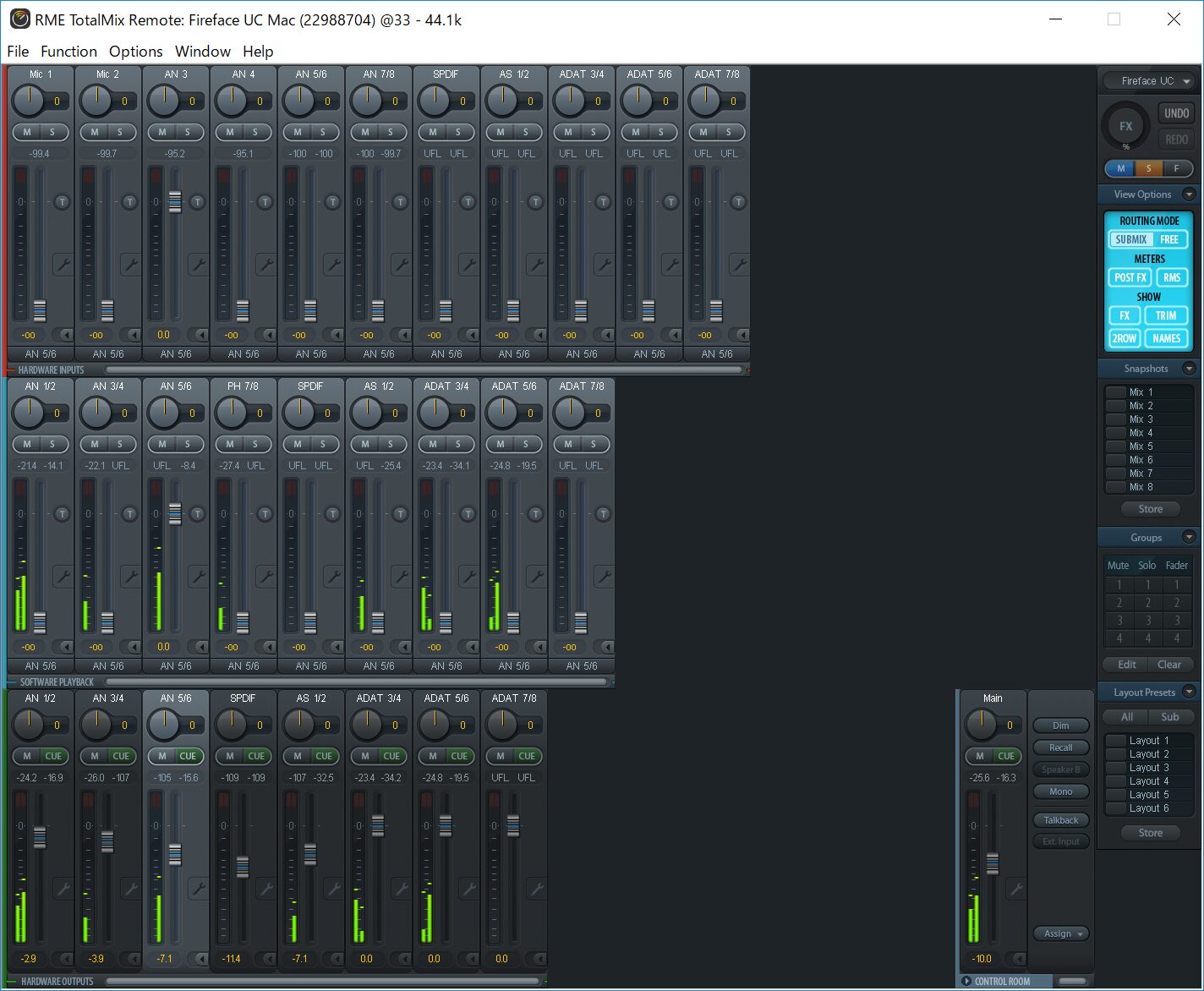The width and height of the screenshot is (1204, 991).
Task: Click the Main output fader handle
Action: [x=993, y=862]
